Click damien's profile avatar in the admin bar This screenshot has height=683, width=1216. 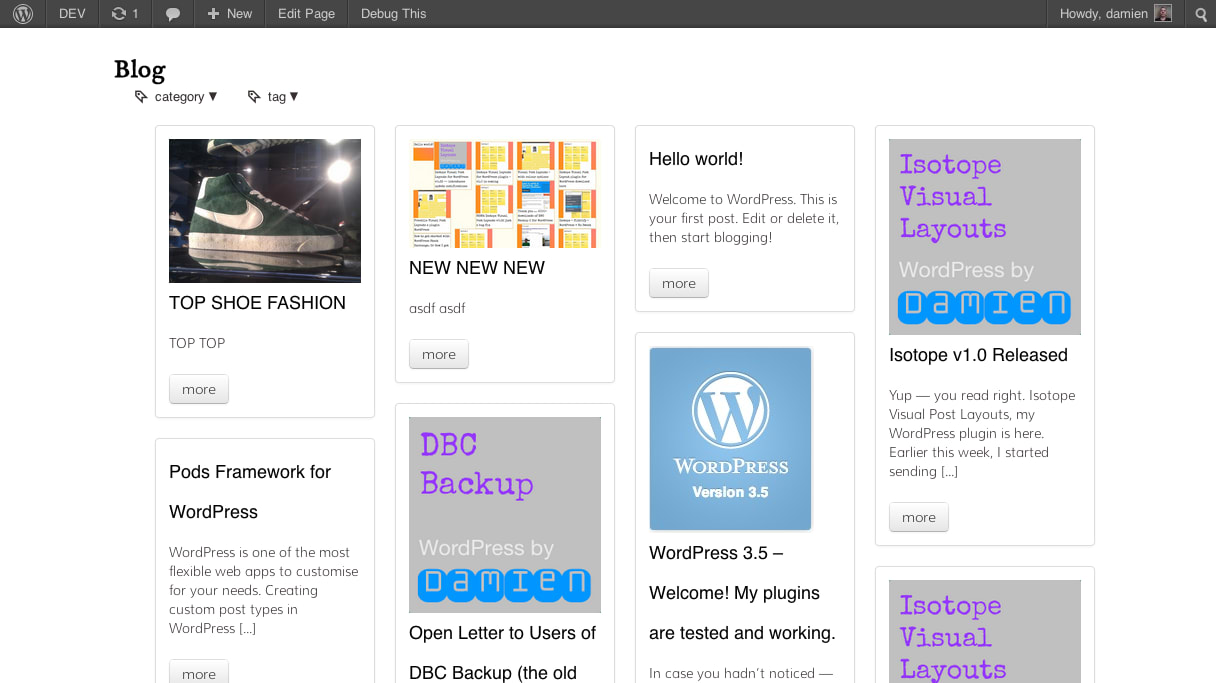(x=1161, y=13)
